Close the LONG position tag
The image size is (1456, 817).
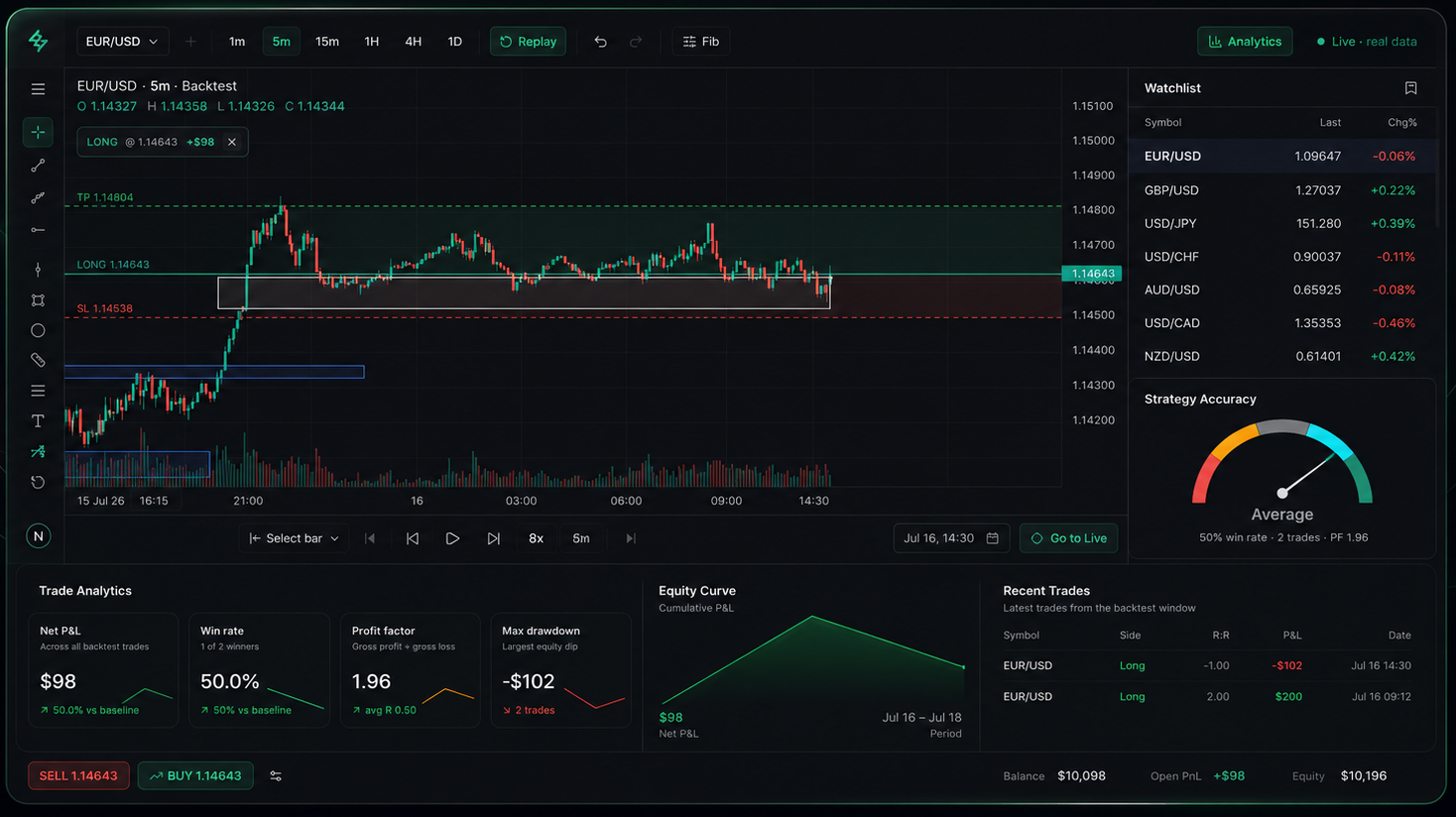[232, 142]
